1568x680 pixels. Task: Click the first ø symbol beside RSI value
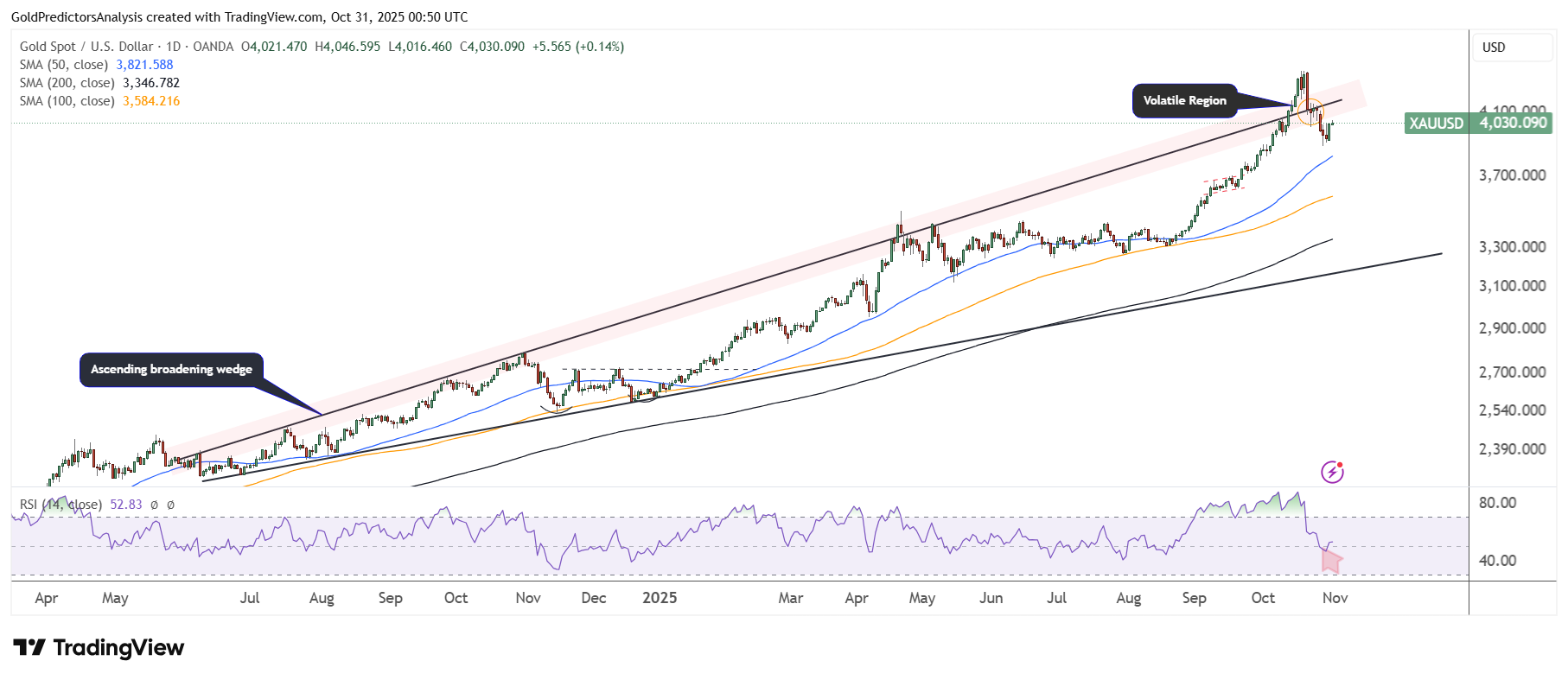coord(154,505)
